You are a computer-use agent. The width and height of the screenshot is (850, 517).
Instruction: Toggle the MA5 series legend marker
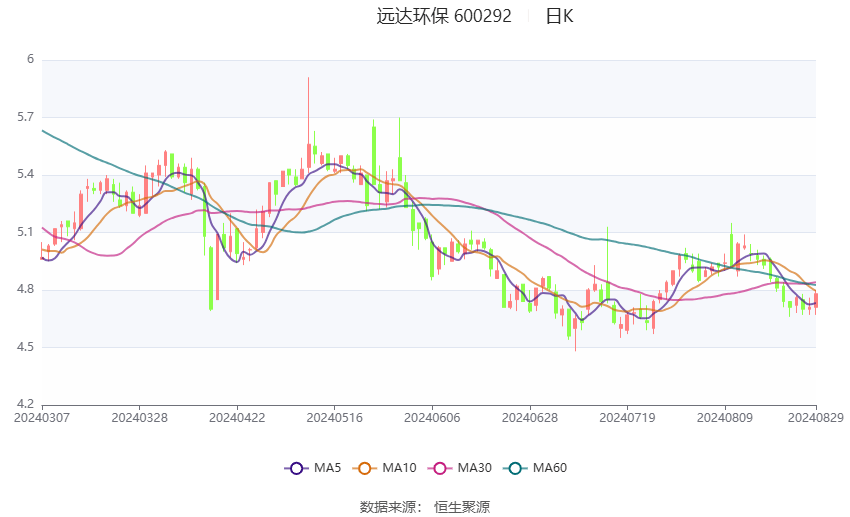[x=296, y=468]
